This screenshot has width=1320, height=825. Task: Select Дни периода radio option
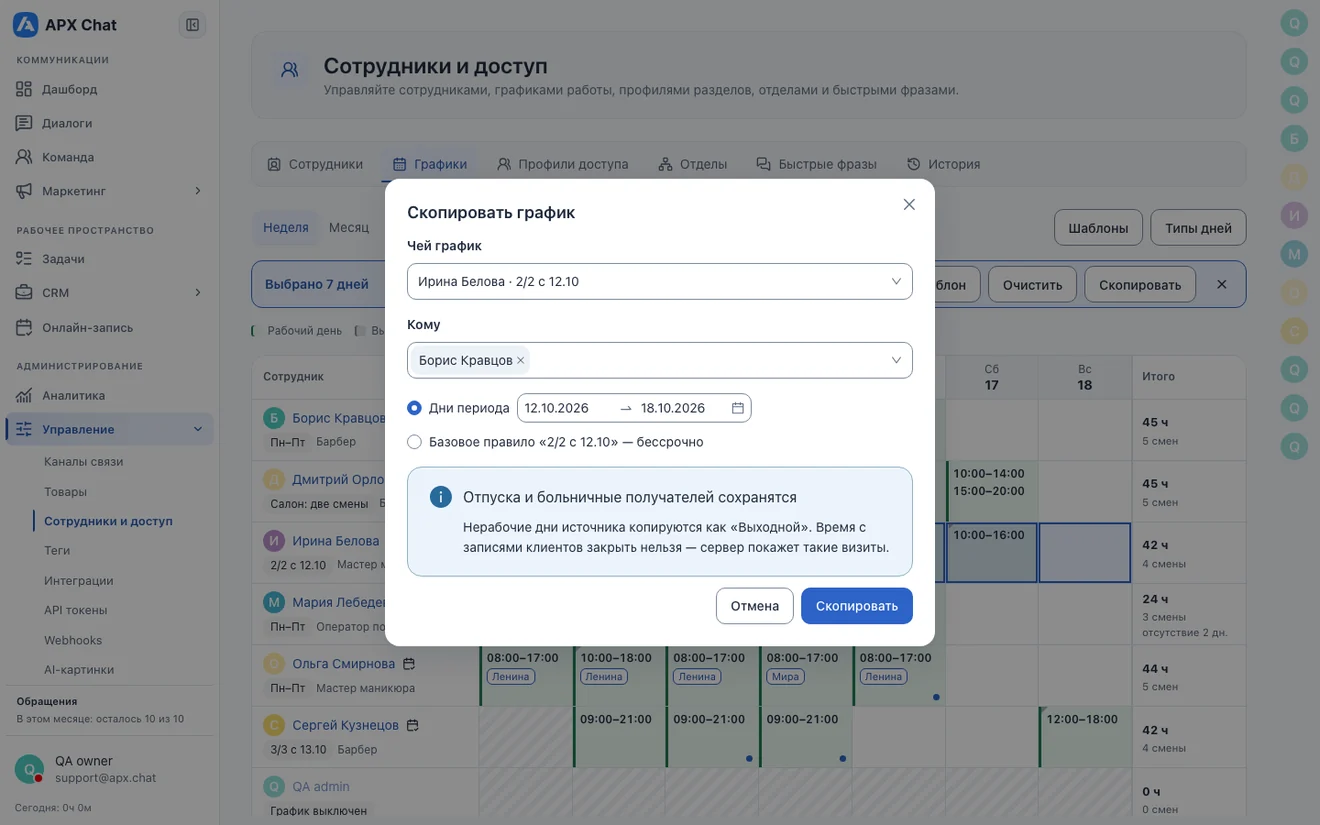pos(414,408)
